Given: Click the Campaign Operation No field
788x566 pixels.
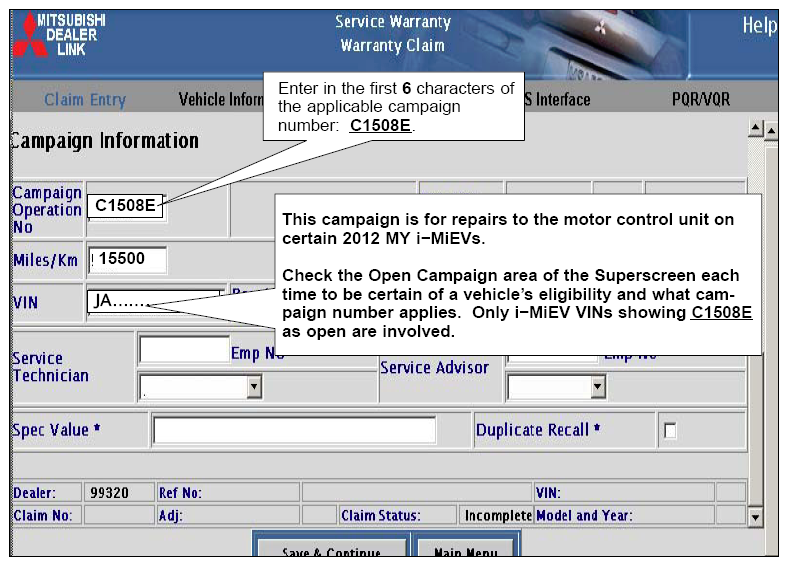Looking at the screenshot, I should click(126, 206).
